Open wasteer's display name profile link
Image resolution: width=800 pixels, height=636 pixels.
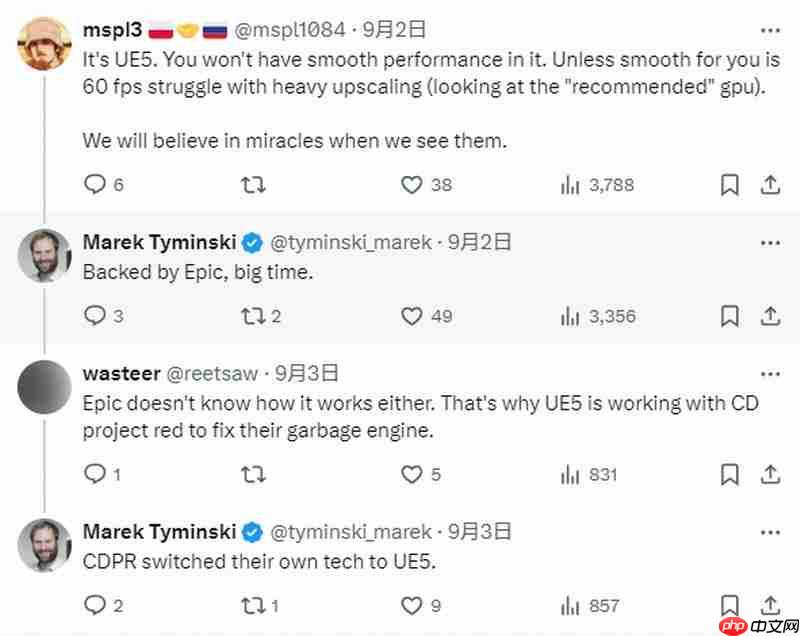121,373
